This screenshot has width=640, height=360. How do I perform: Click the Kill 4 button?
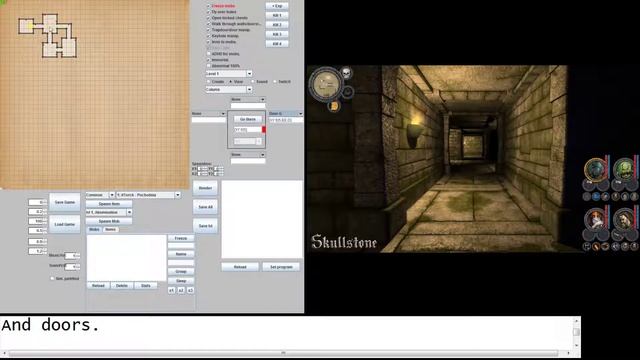pos(277,43)
